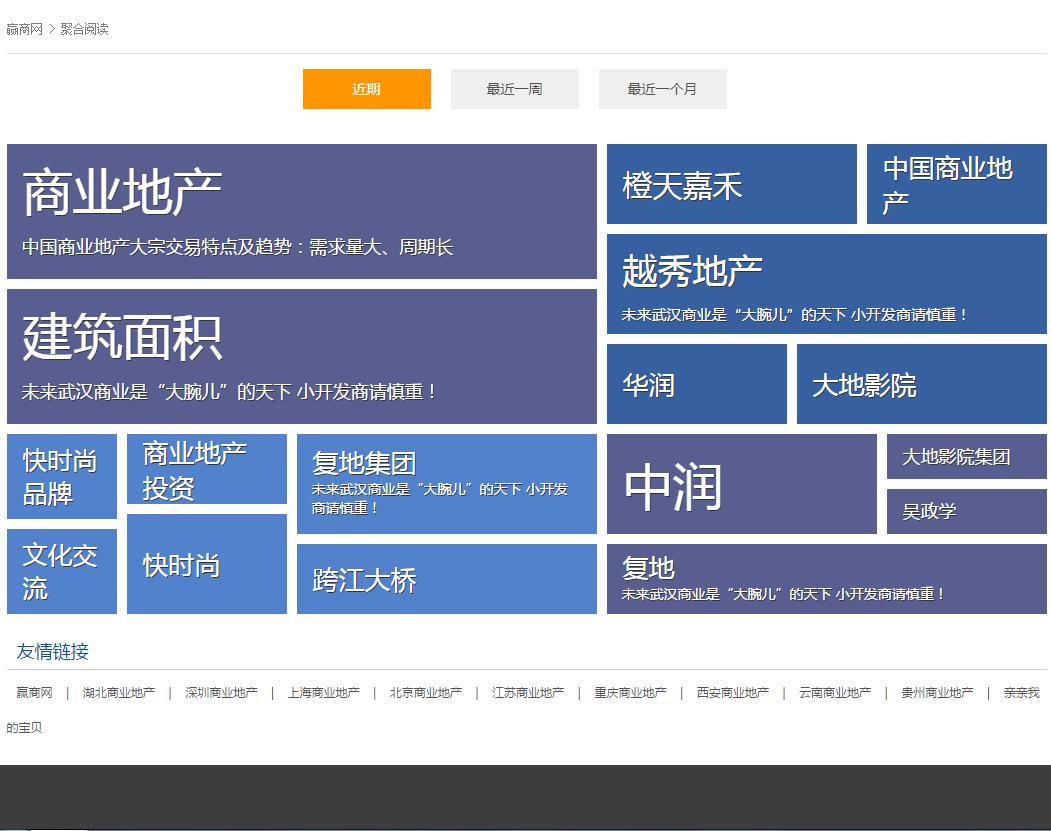Image resolution: width=1051 pixels, height=831 pixels.
Task: Open the 快时尚品牌 tile
Action: [x=62, y=476]
